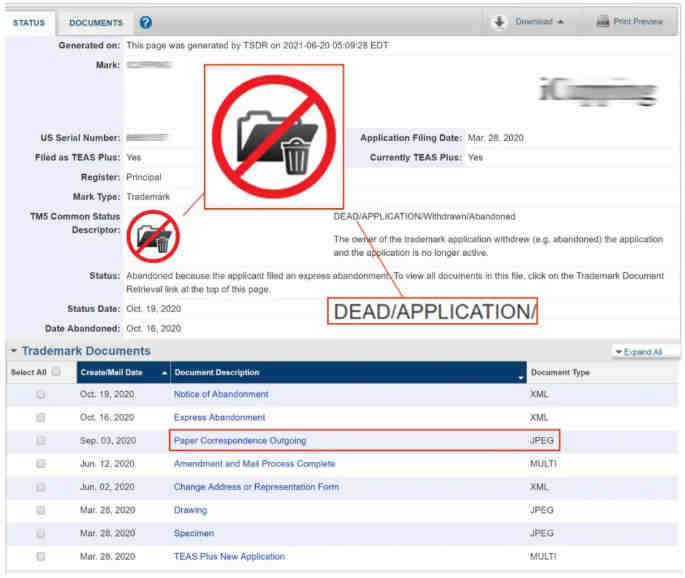Open Print Preview link

click(x=638, y=21)
